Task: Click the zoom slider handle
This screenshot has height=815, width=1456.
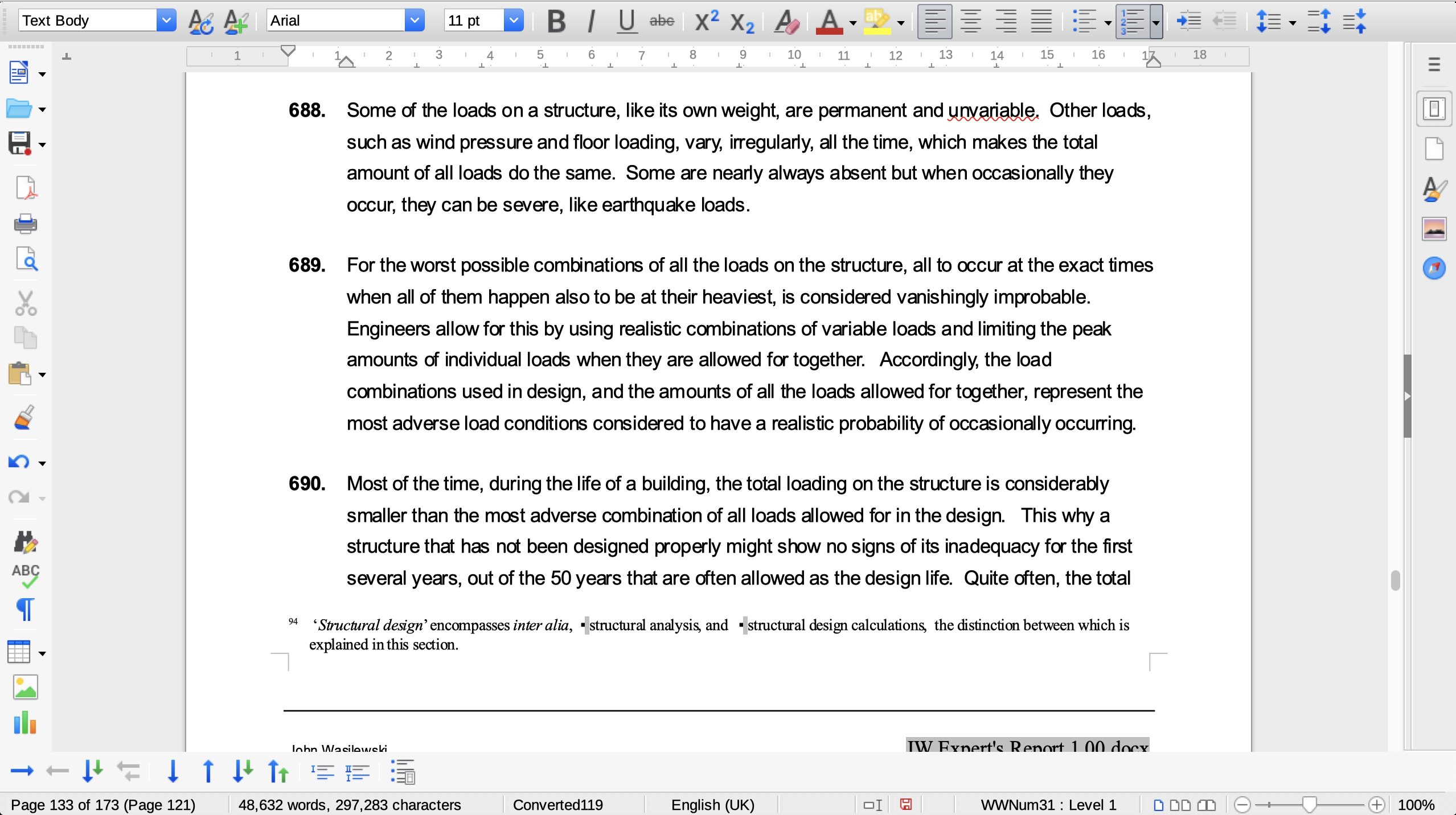Action: pyautogui.click(x=1309, y=804)
